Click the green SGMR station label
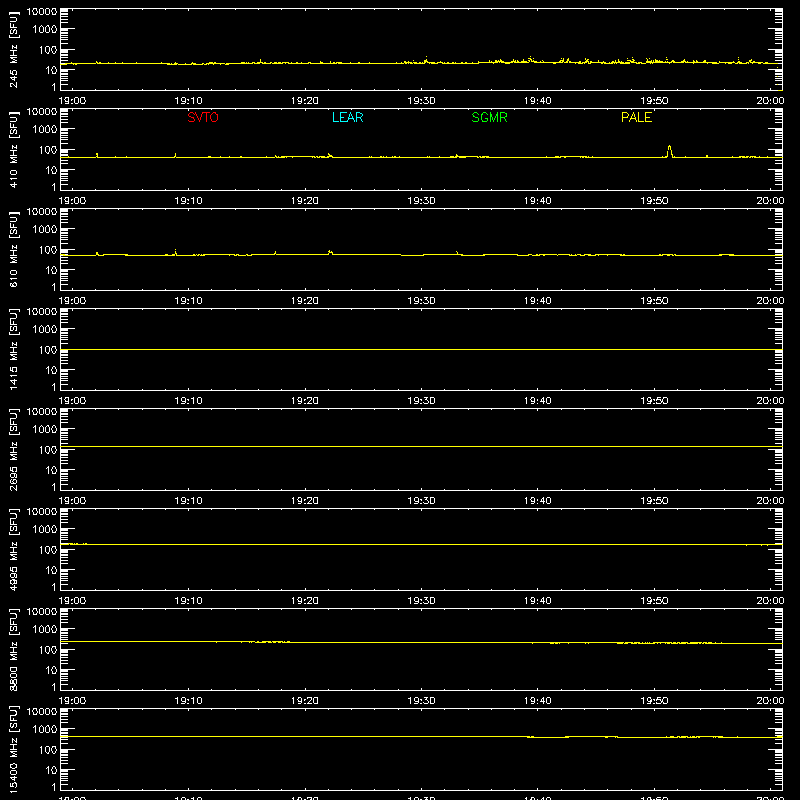This screenshot has width=800, height=800. pos(489,117)
